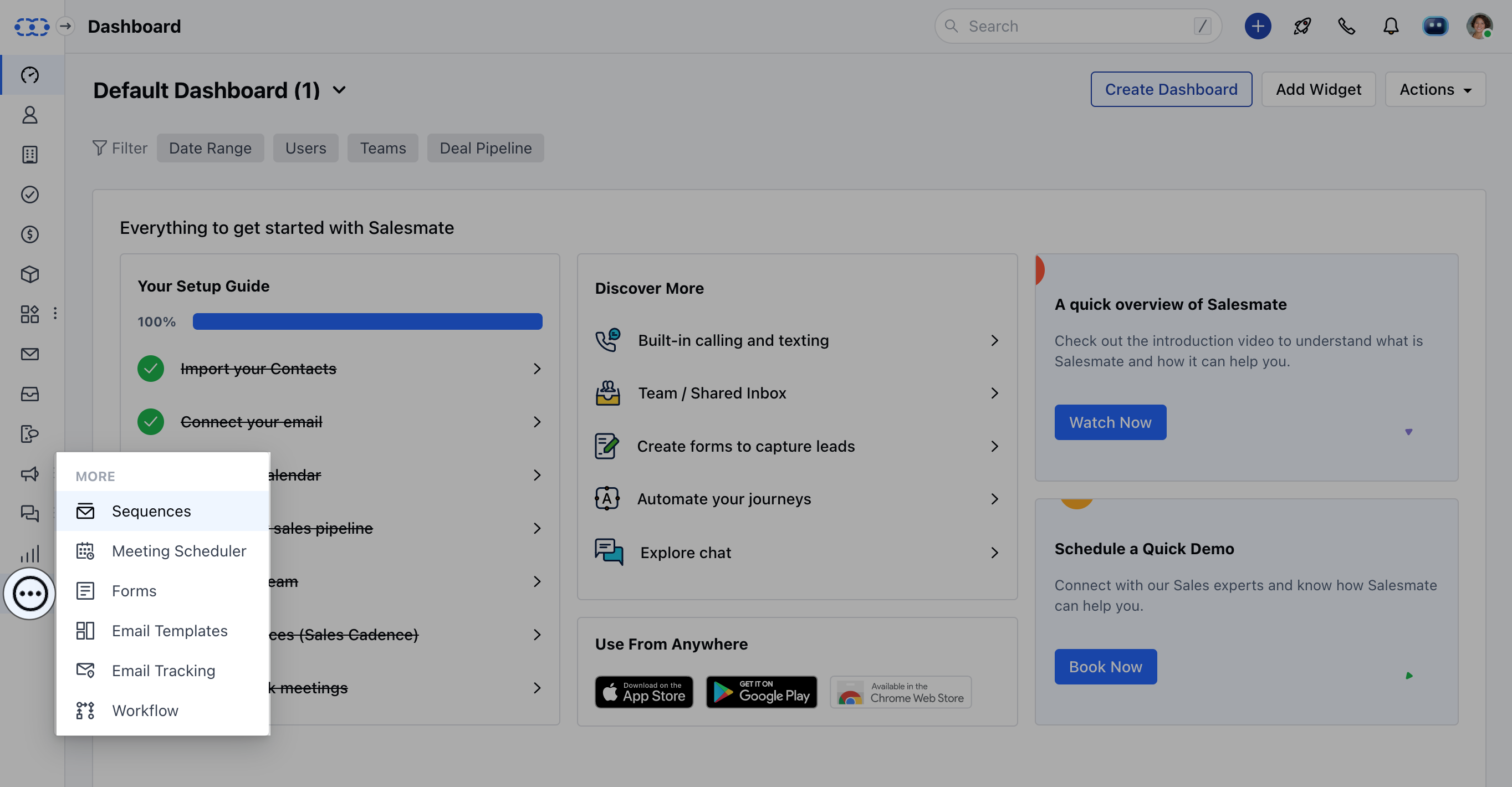Expand the Explore chat chevron
The width and height of the screenshot is (1512, 787).
click(x=994, y=553)
